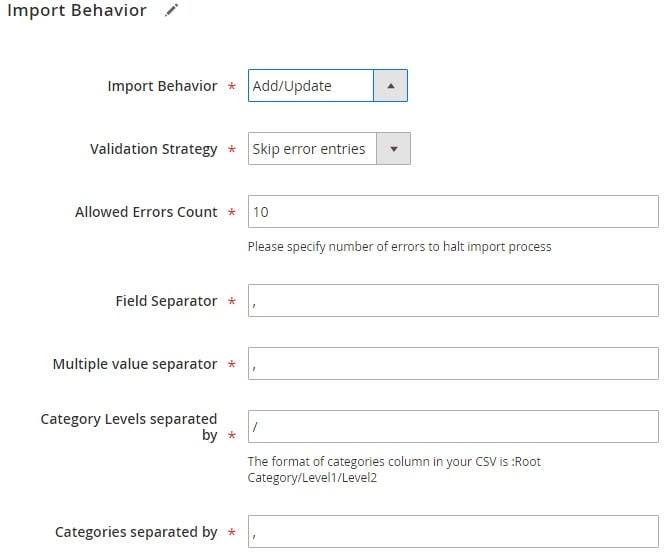Click the pencil edit icon beside the heading

[172, 10]
